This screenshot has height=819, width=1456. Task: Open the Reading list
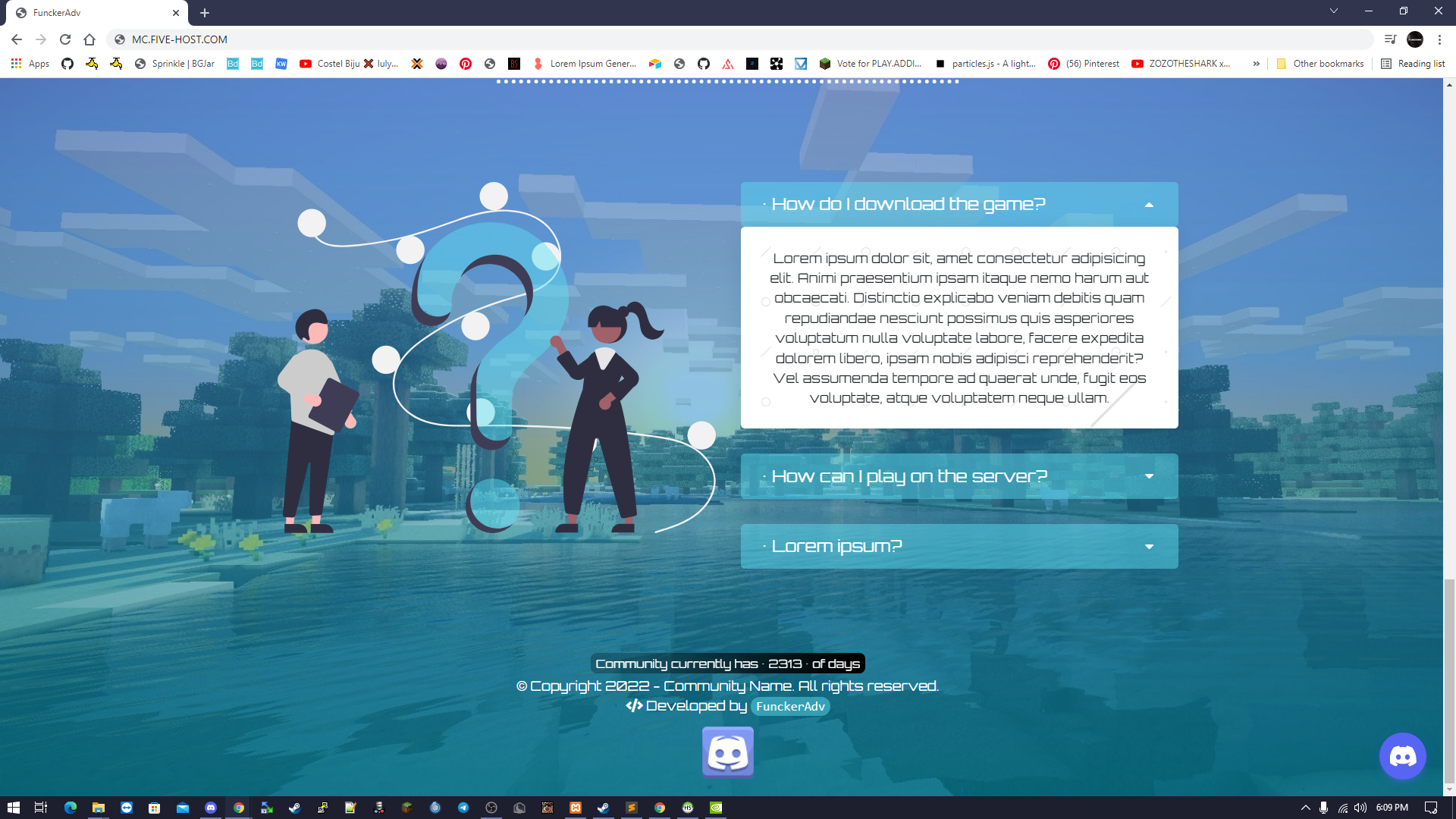[1422, 64]
